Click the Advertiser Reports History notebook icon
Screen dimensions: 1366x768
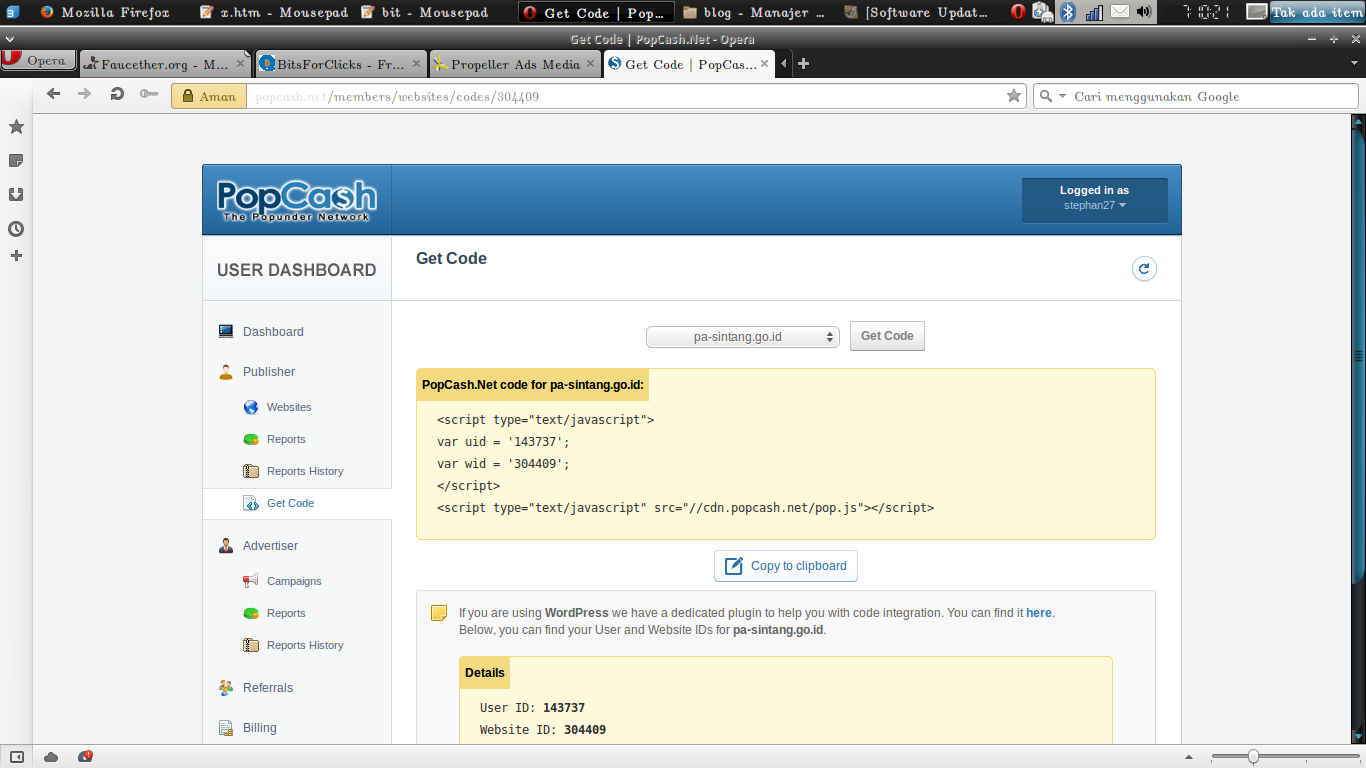tap(251, 646)
